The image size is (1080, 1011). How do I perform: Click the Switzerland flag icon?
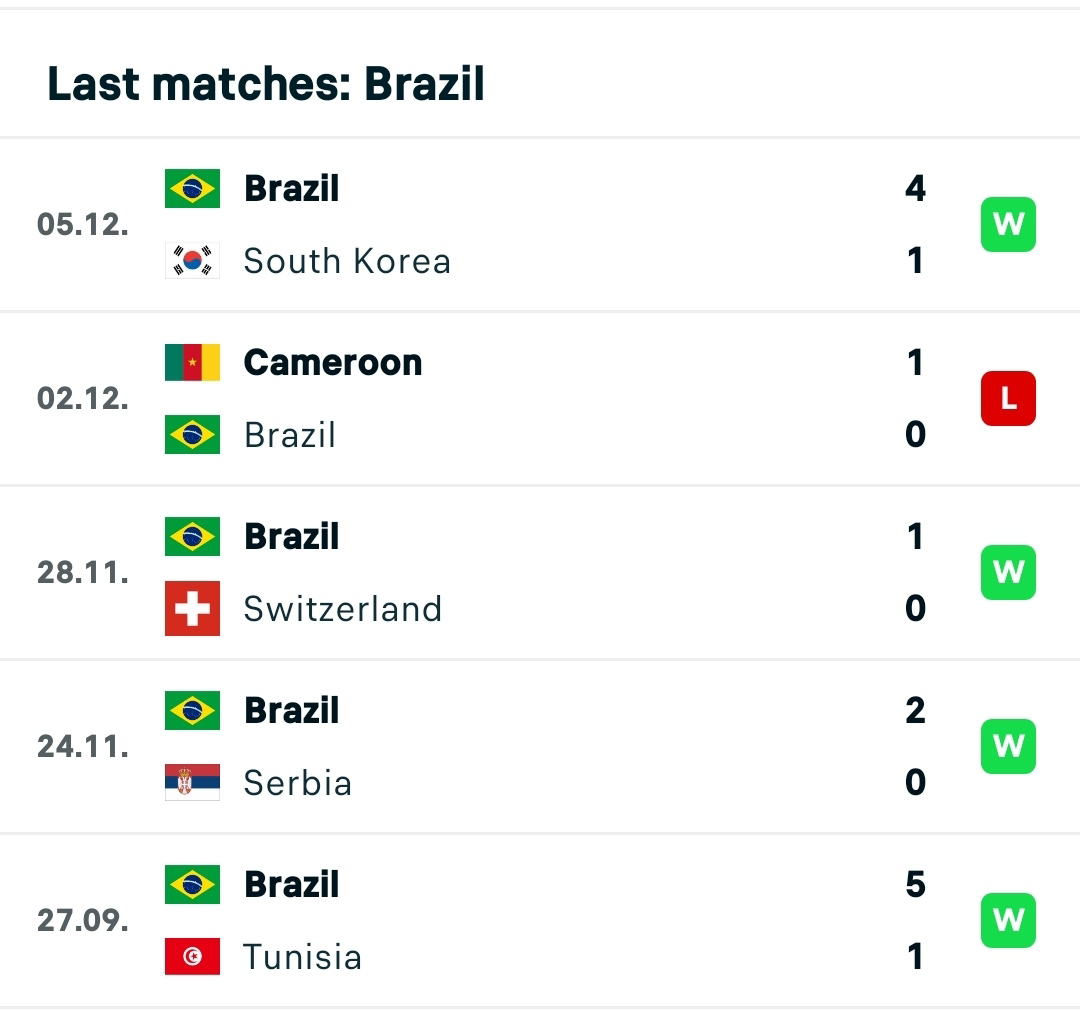click(x=192, y=609)
